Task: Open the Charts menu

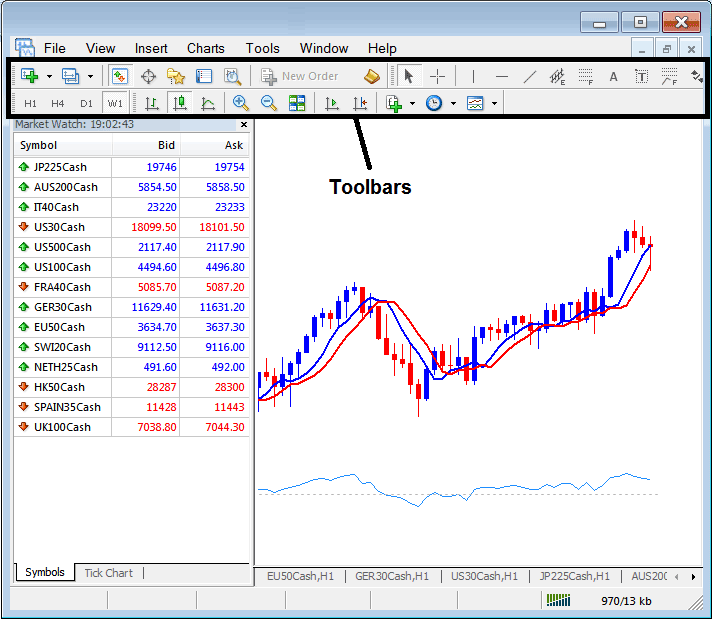Action: (x=206, y=48)
